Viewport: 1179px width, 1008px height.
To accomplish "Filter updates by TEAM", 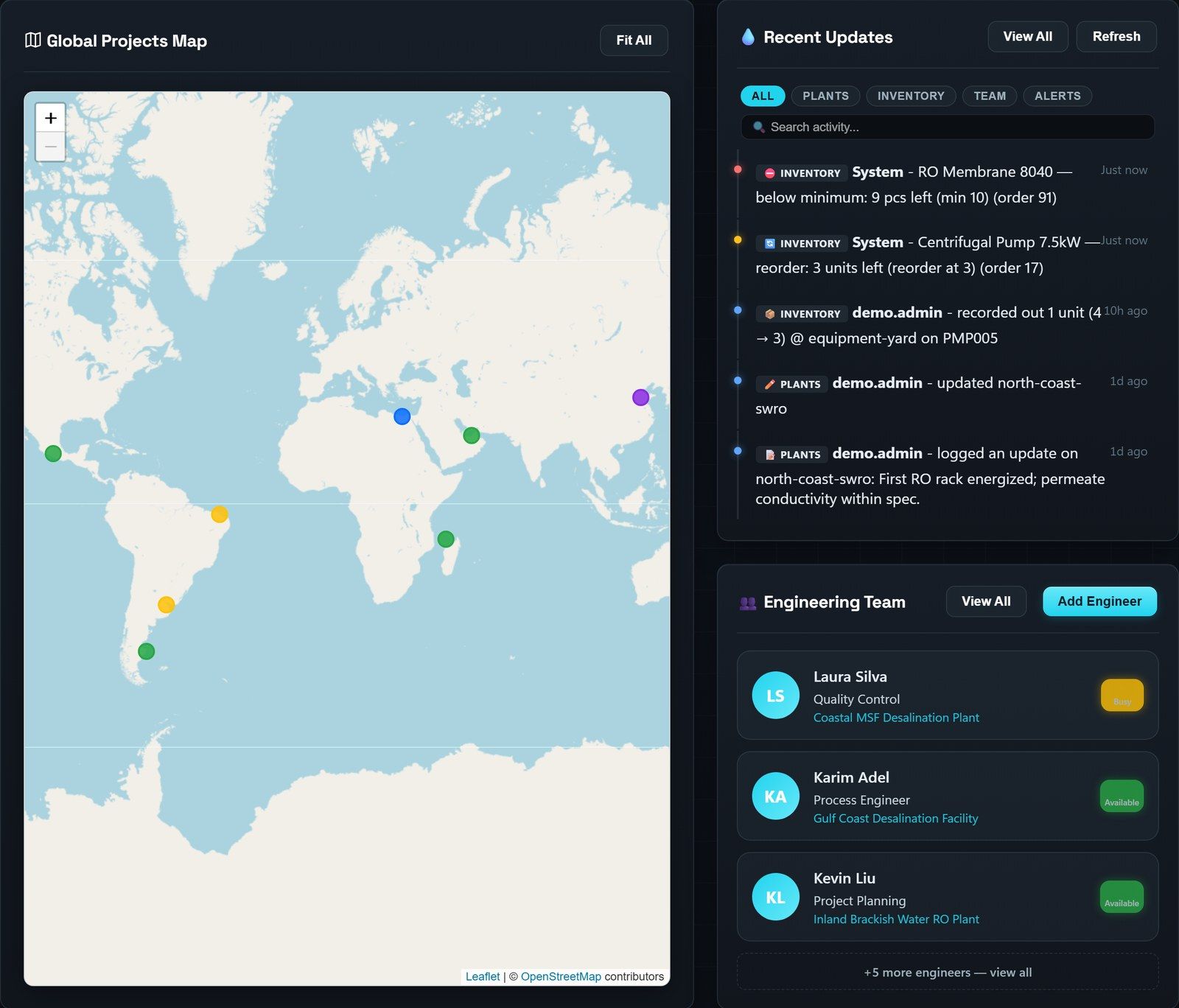I will pyautogui.click(x=990, y=96).
